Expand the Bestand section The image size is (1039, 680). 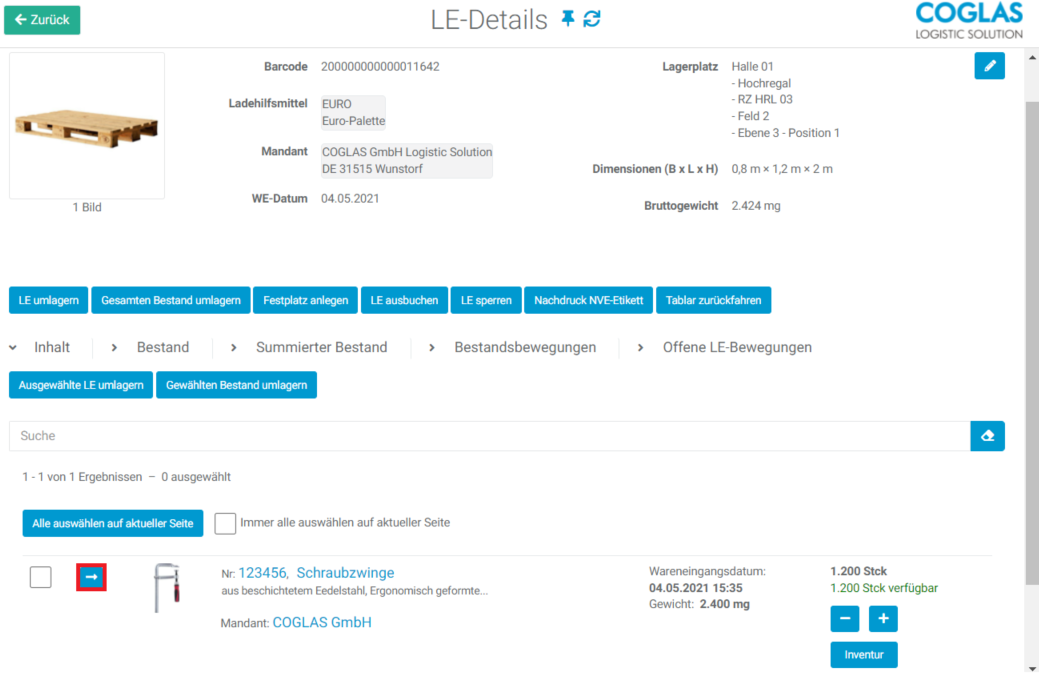coord(150,347)
